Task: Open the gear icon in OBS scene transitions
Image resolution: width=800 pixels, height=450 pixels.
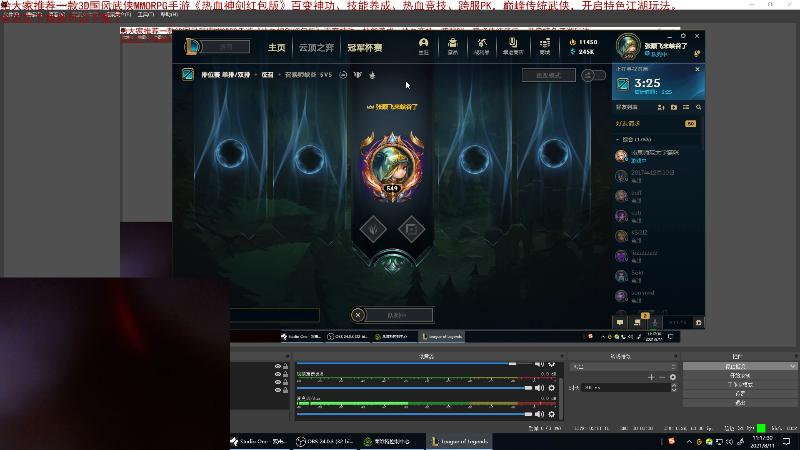Action: click(x=673, y=377)
